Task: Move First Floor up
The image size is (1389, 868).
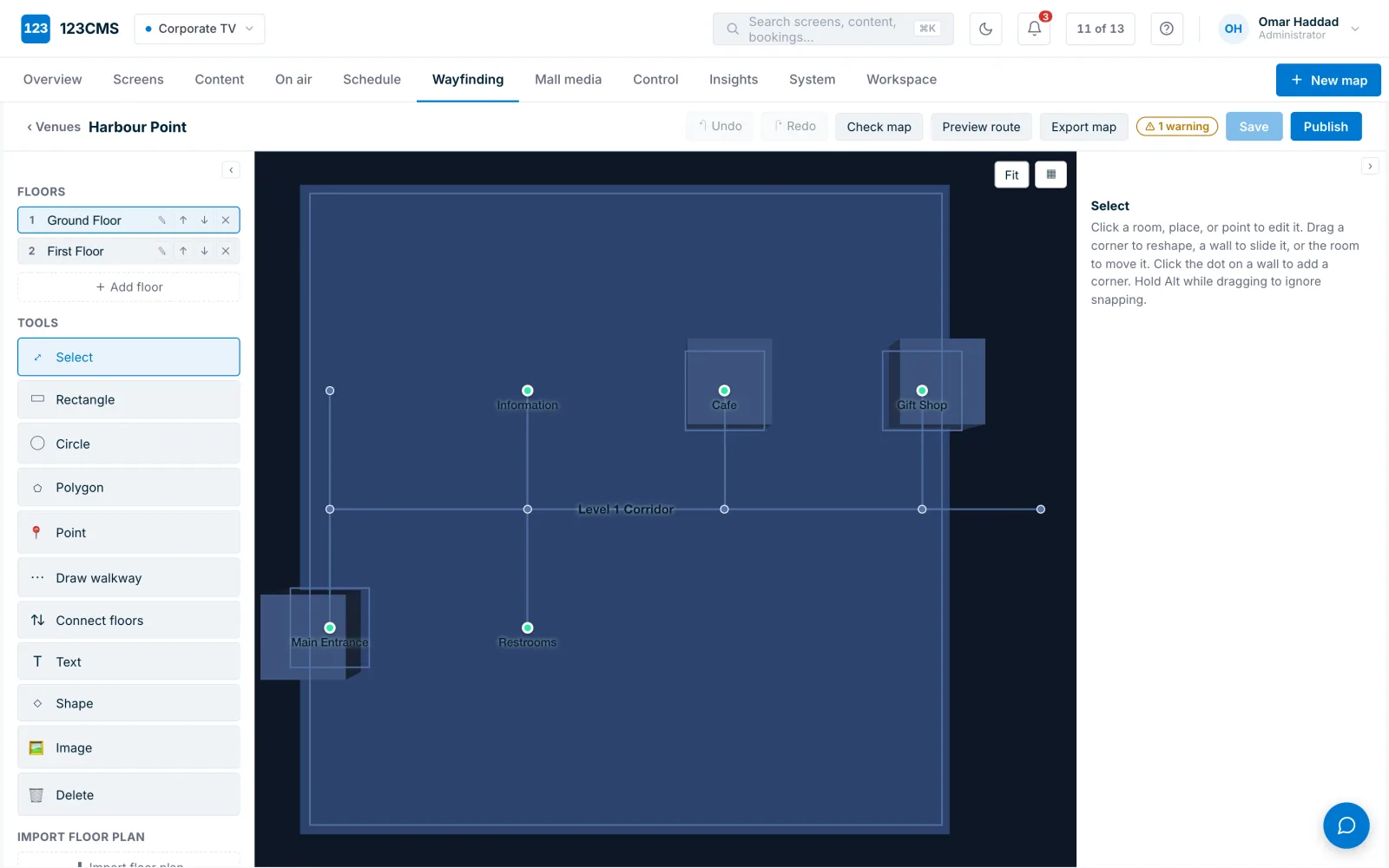Action: pyautogui.click(x=183, y=251)
